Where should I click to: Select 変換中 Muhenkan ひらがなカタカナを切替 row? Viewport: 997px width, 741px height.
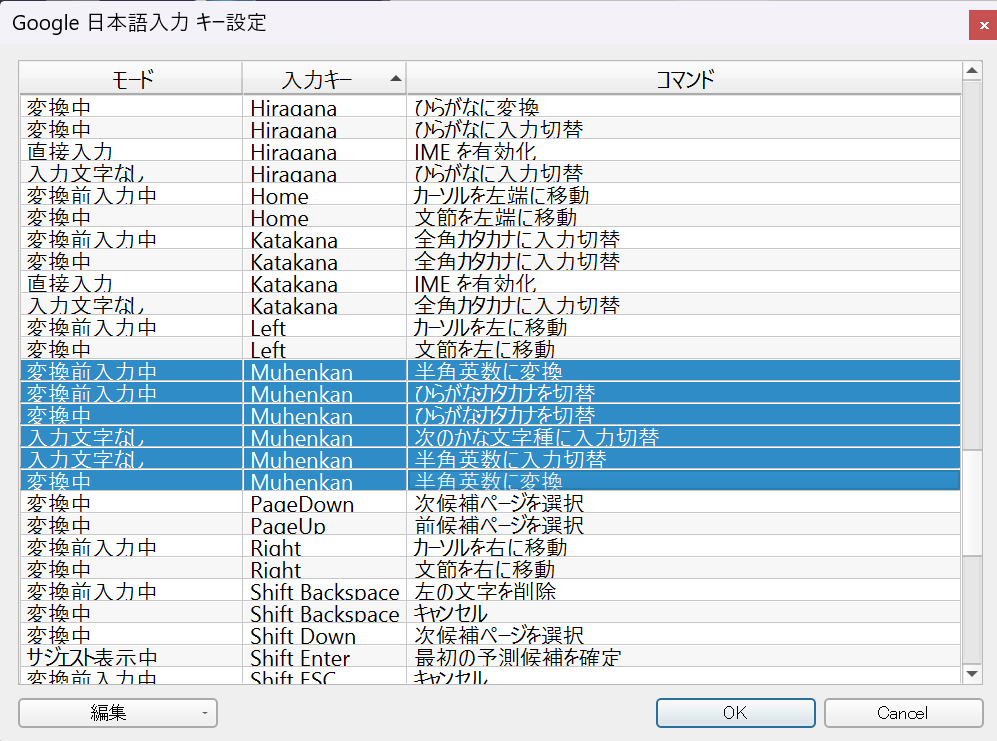490,415
